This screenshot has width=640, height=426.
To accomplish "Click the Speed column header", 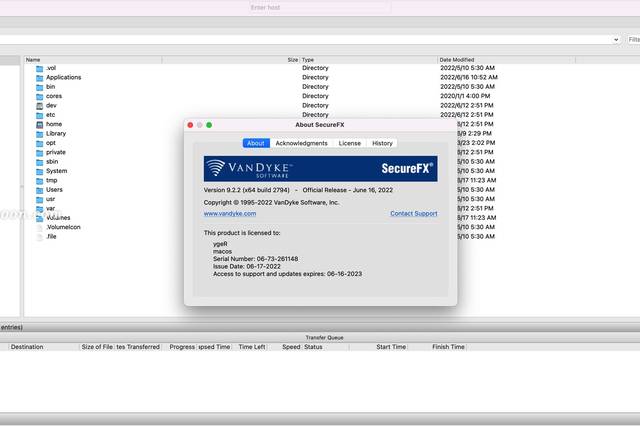I will 285,347.
